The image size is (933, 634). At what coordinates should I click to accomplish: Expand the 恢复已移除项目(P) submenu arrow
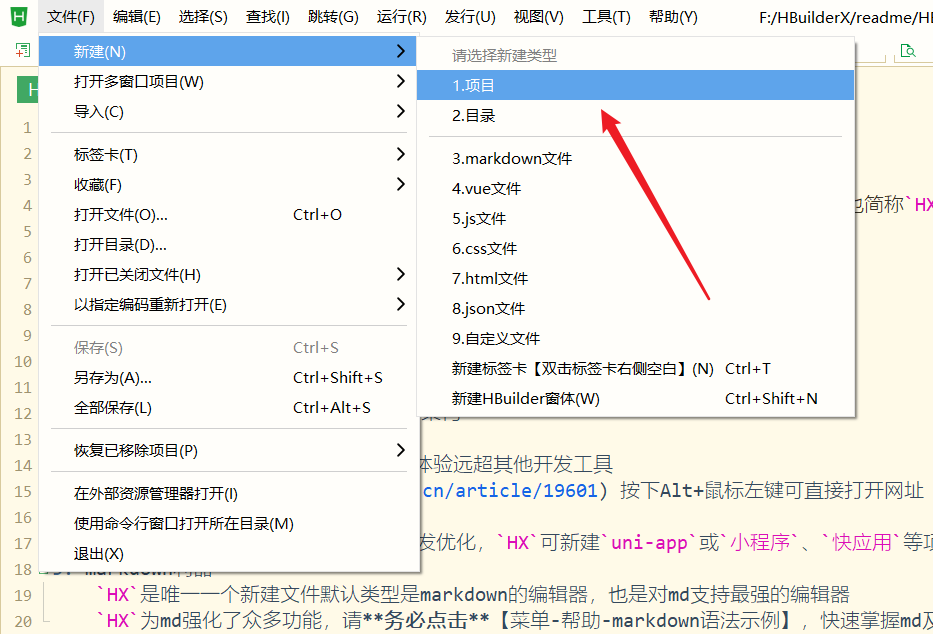tap(400, 450)
